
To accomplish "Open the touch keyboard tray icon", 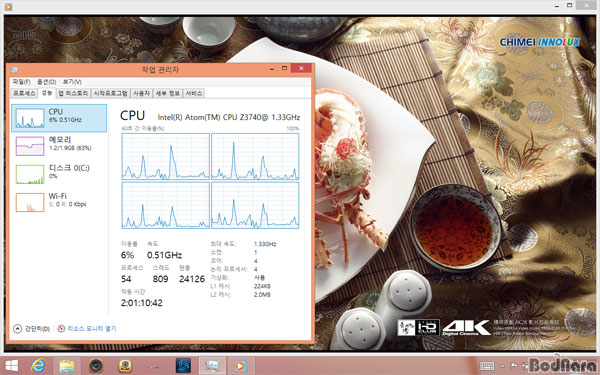I will [x=487, y=366].
